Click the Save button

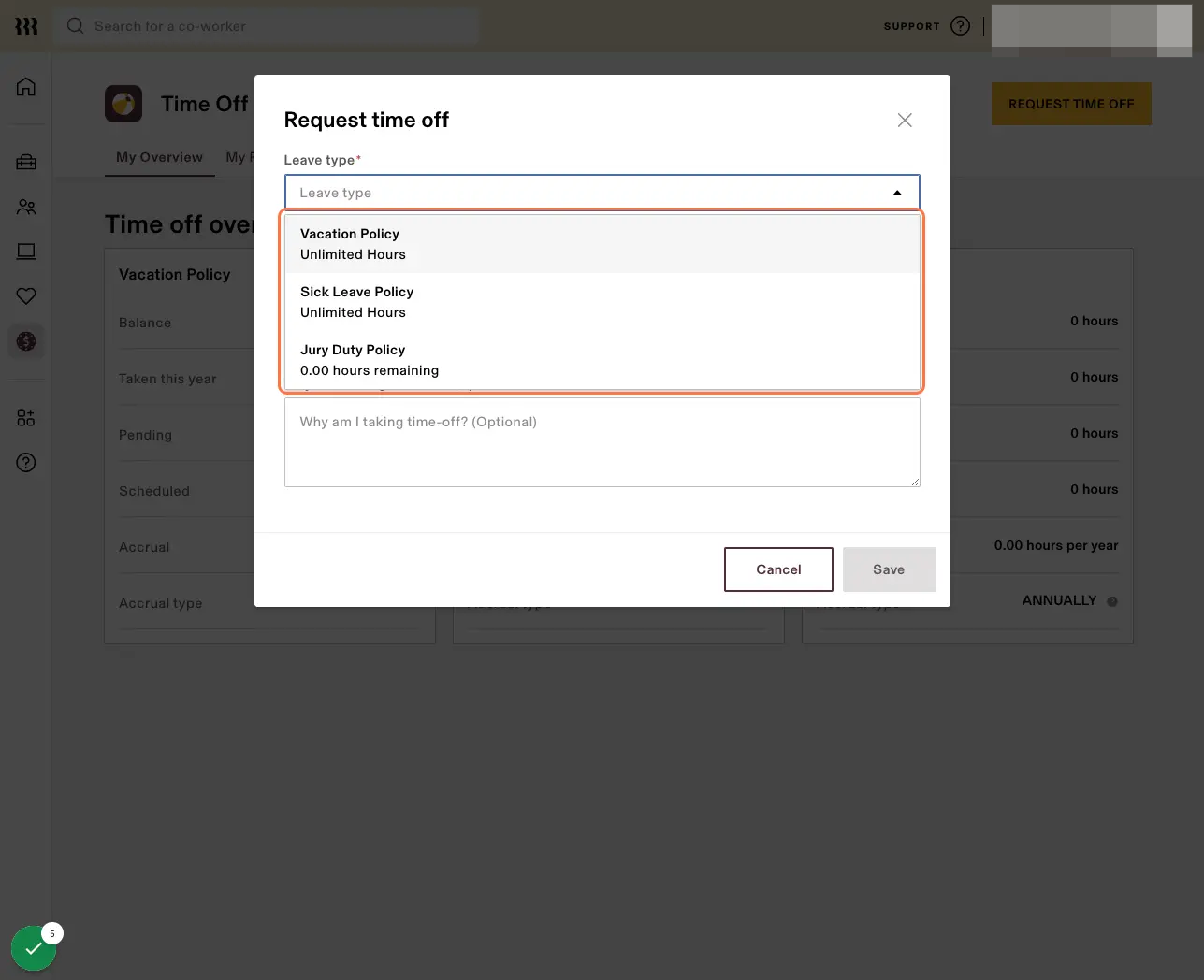point(889,569)
